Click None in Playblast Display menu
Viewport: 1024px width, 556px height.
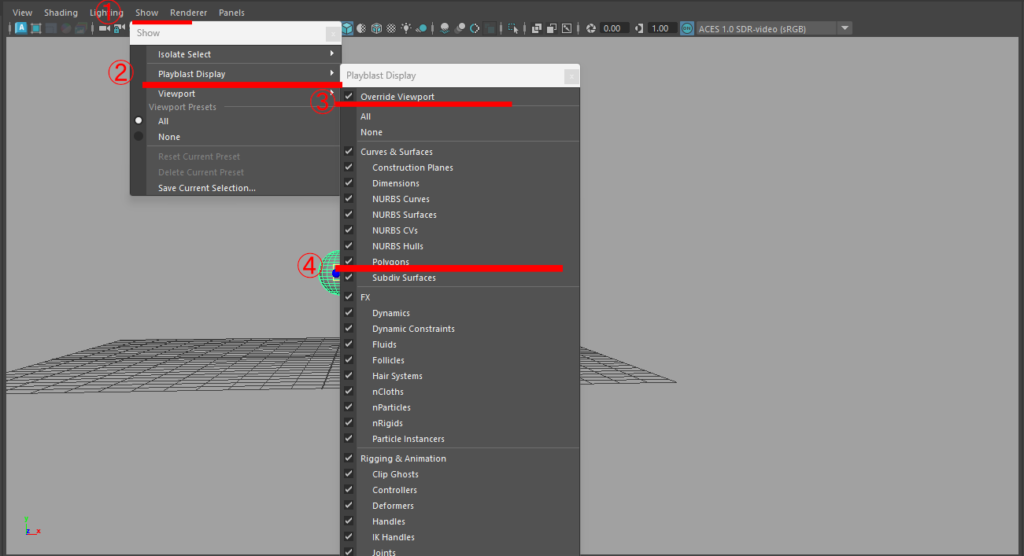tap(371, 132)
